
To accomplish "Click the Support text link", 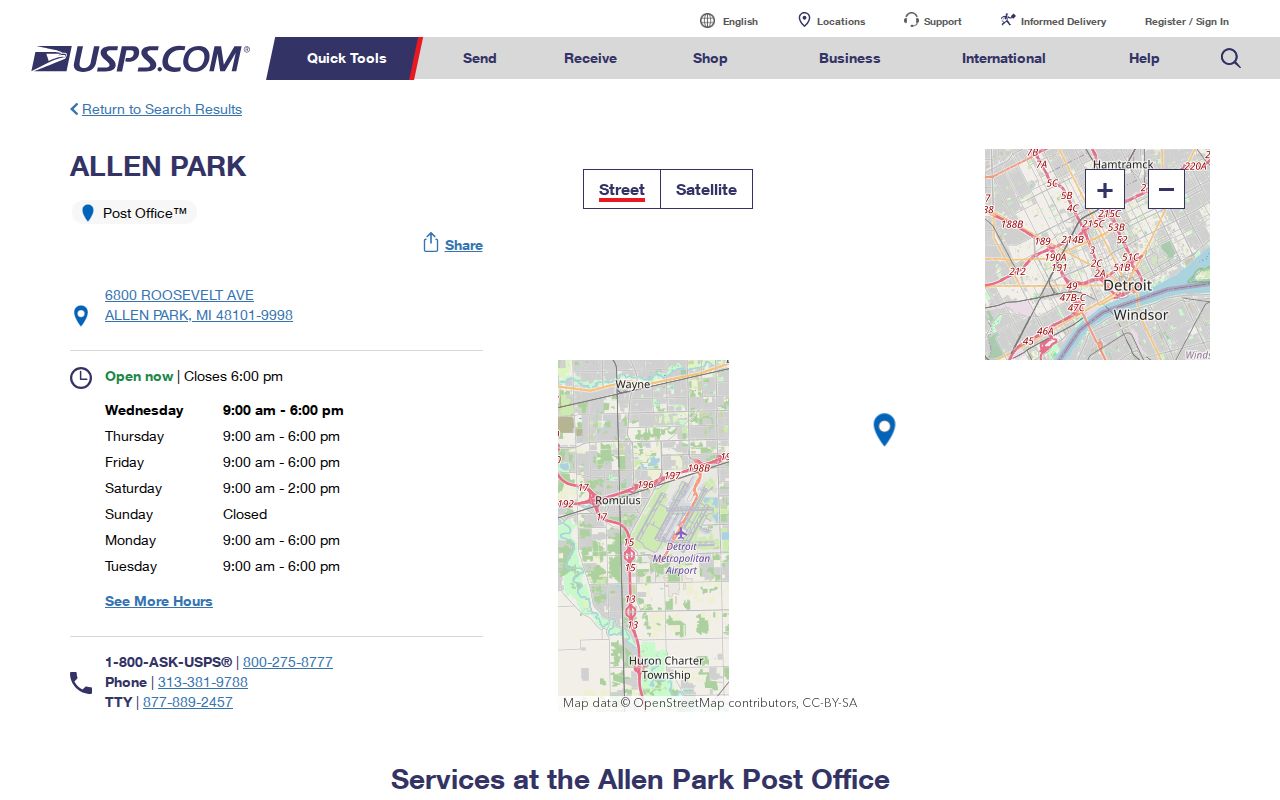I will (943, 21).
